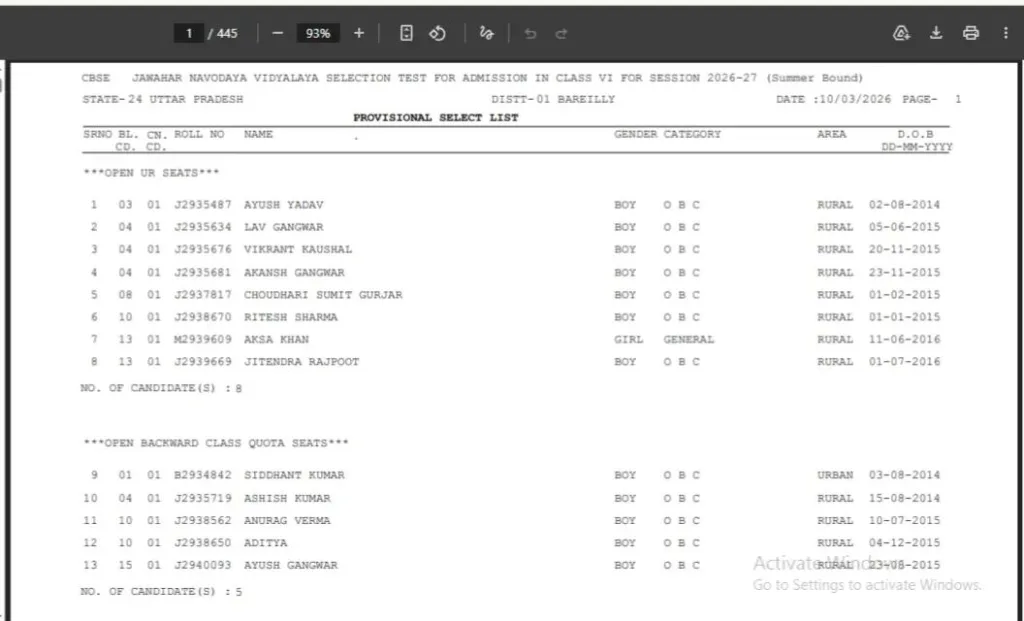Open the three-dot more actions menu
1024x621 pixels.
[x=1005, y=33]
